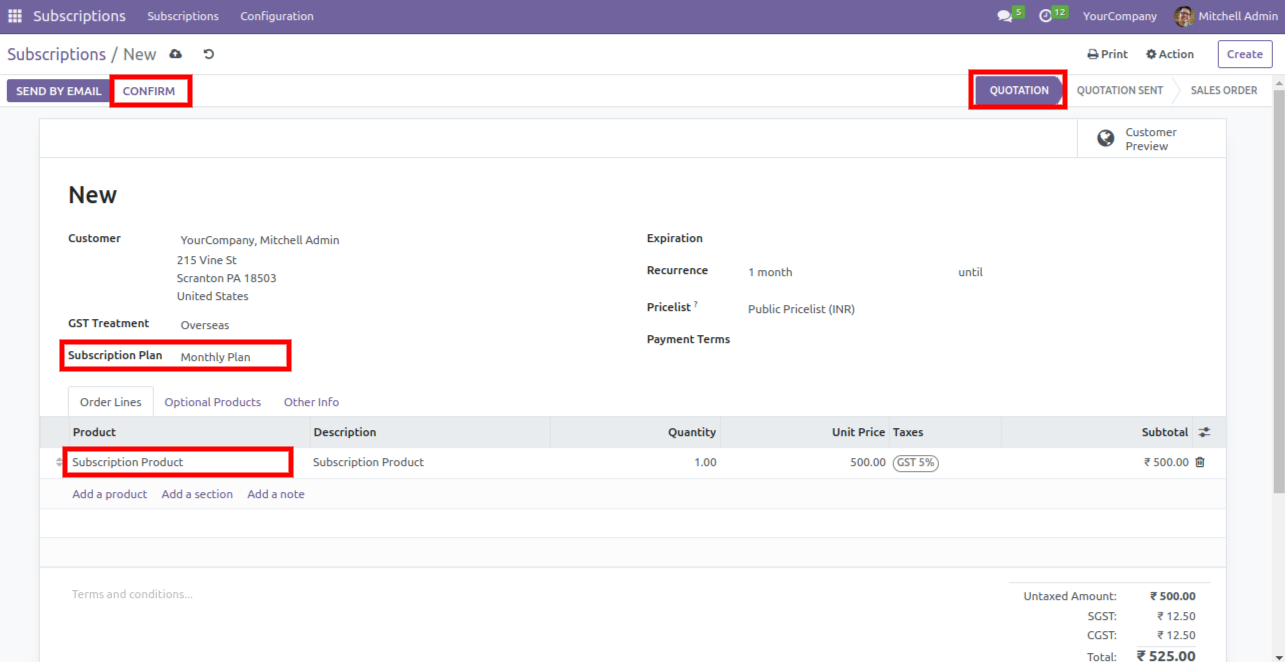Click the Add a product link
Screen dimensions: 1285x662
(109, 494)
